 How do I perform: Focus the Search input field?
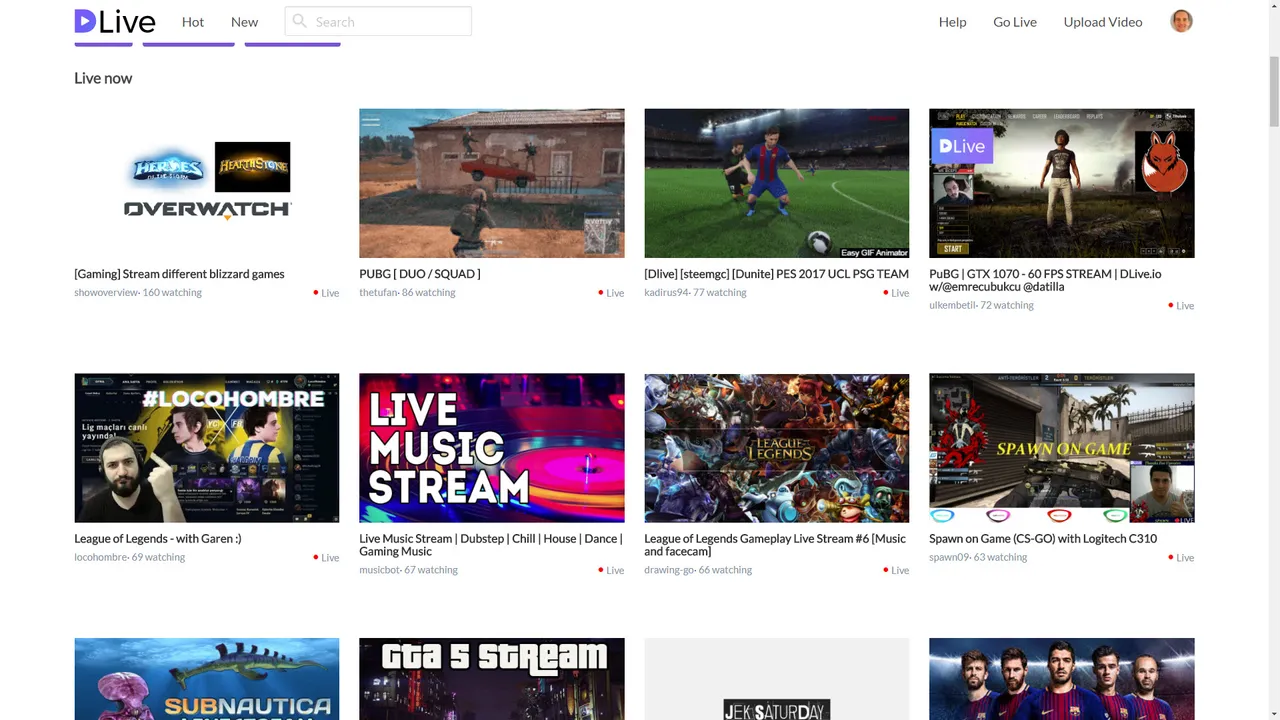point(378,21)
